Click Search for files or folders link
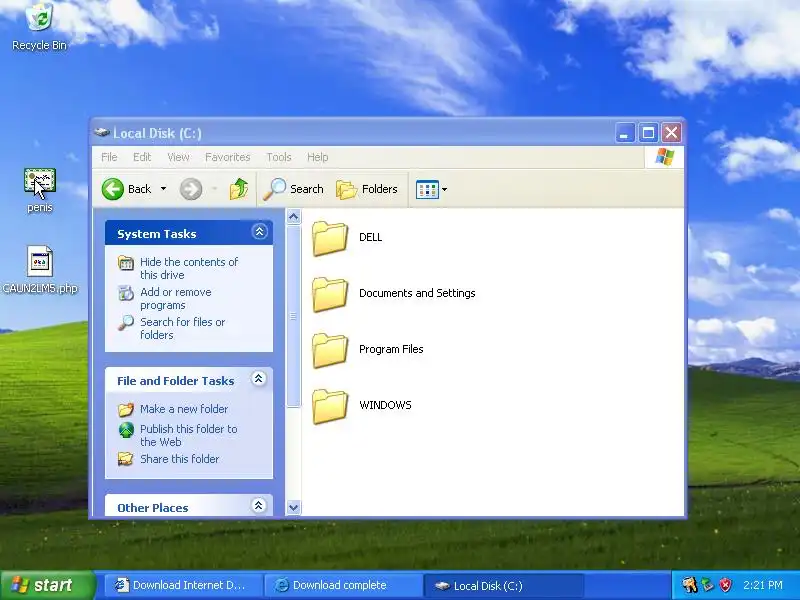The image size is (800, 600). point(183,329)
